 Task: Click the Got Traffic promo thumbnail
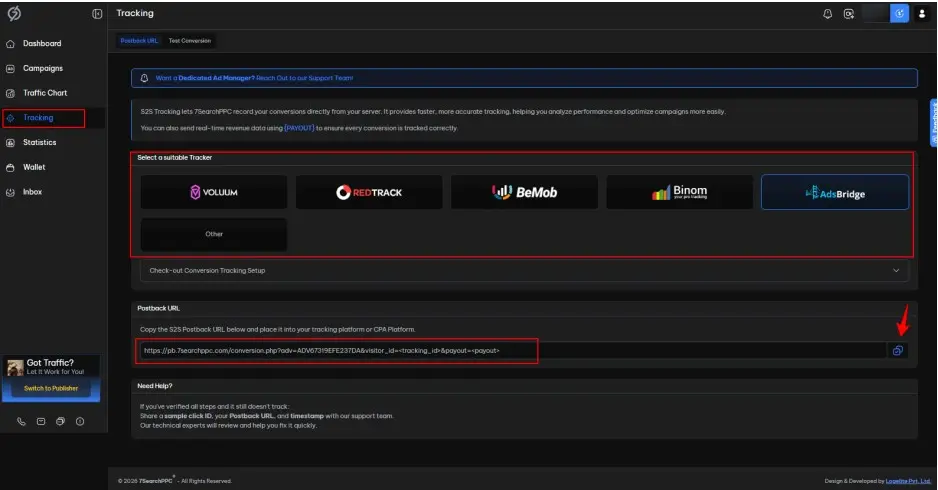pos(16,367)
